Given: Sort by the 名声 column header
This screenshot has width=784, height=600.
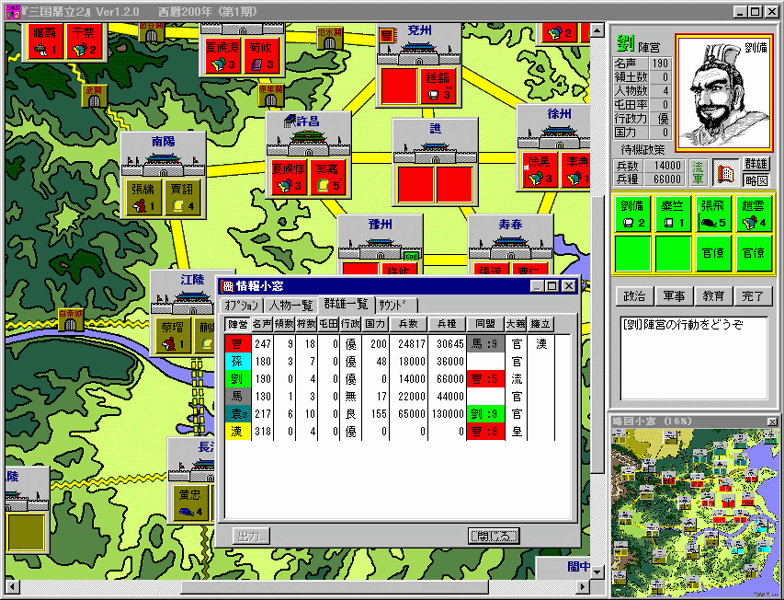Looking at the screenshot, I should click(262, 324).
